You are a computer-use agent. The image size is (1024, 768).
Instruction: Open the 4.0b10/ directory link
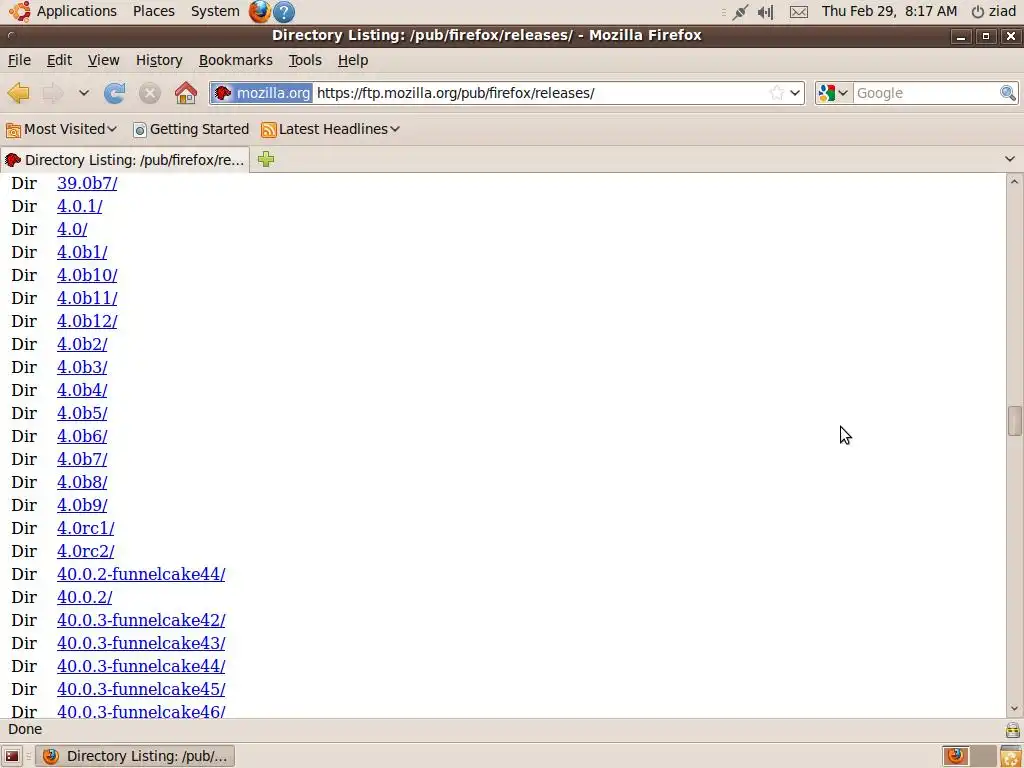click(x=87, y=275)
